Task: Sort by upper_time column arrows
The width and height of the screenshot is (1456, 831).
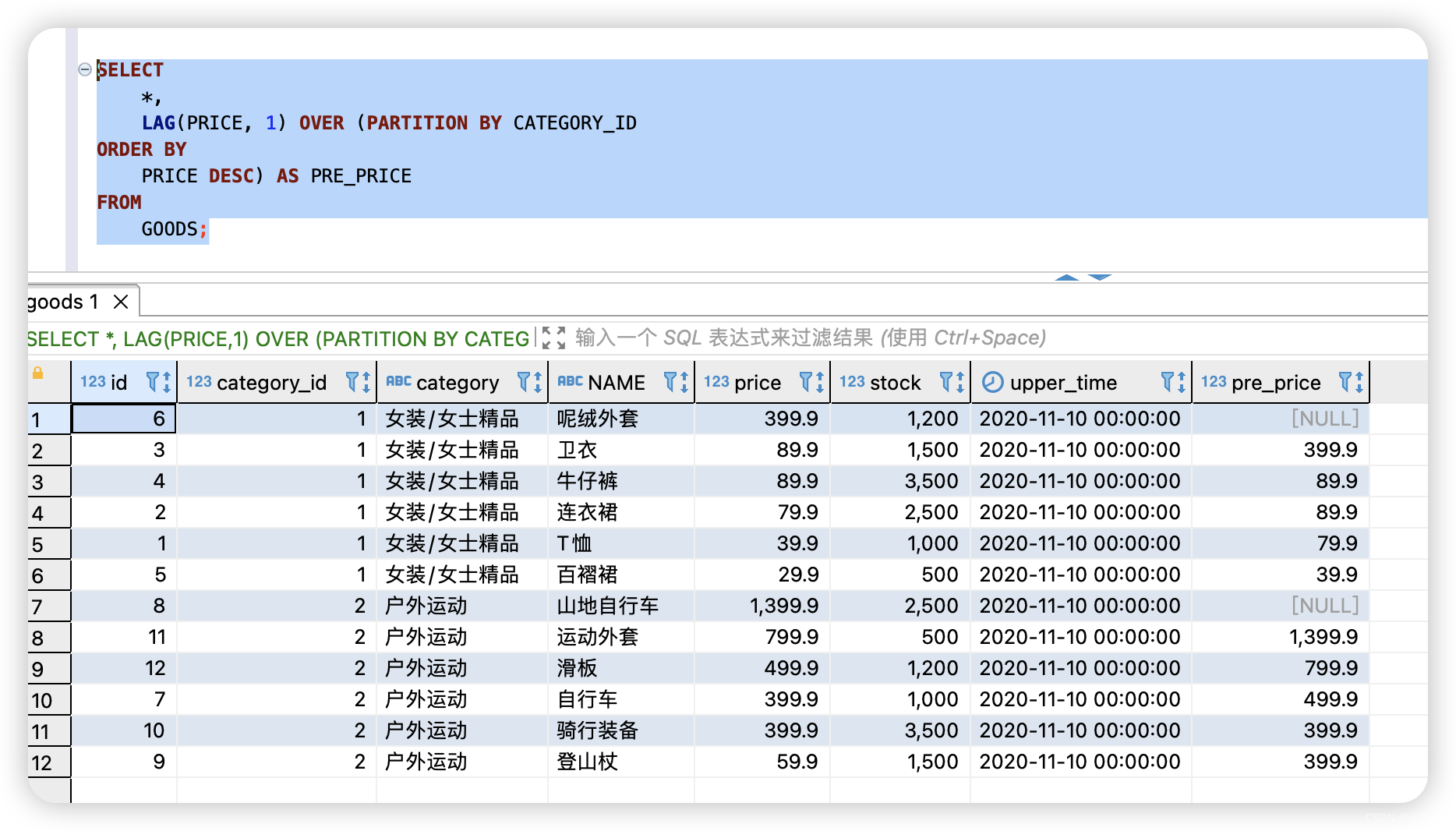Action: click(x=1182, y=382)
